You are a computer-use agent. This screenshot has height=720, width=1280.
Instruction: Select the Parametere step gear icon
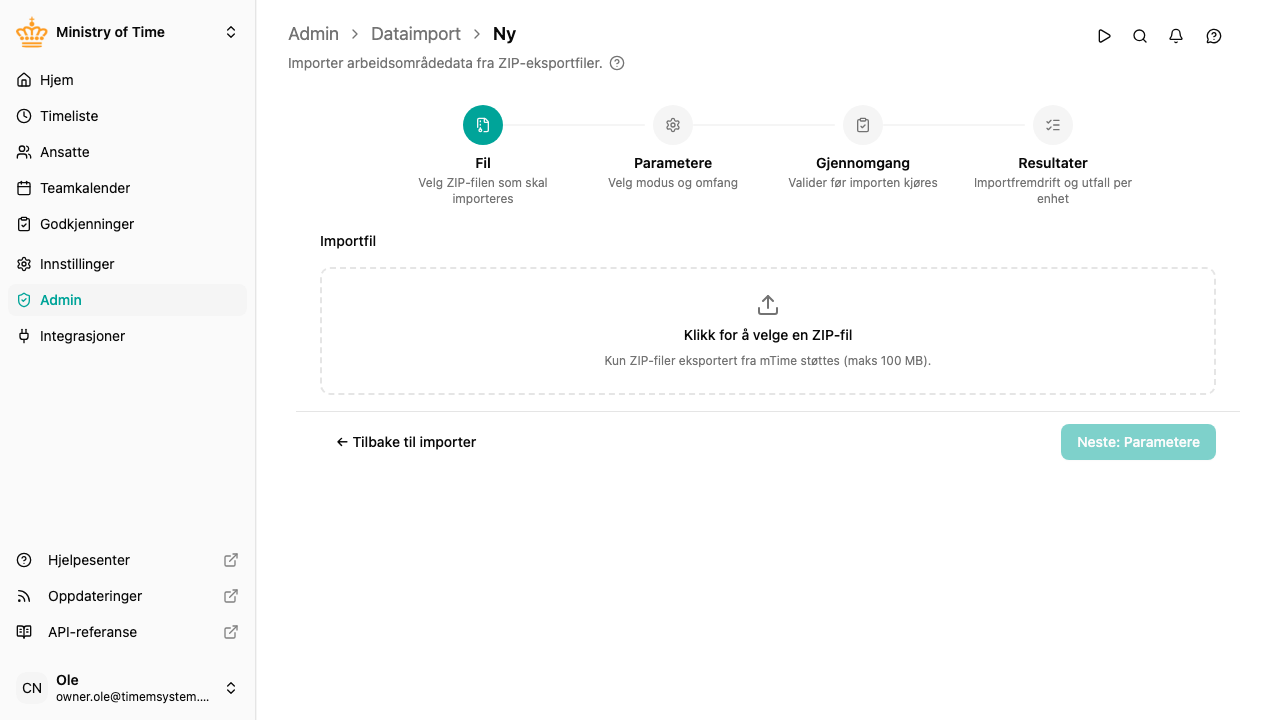click(673, 125)
